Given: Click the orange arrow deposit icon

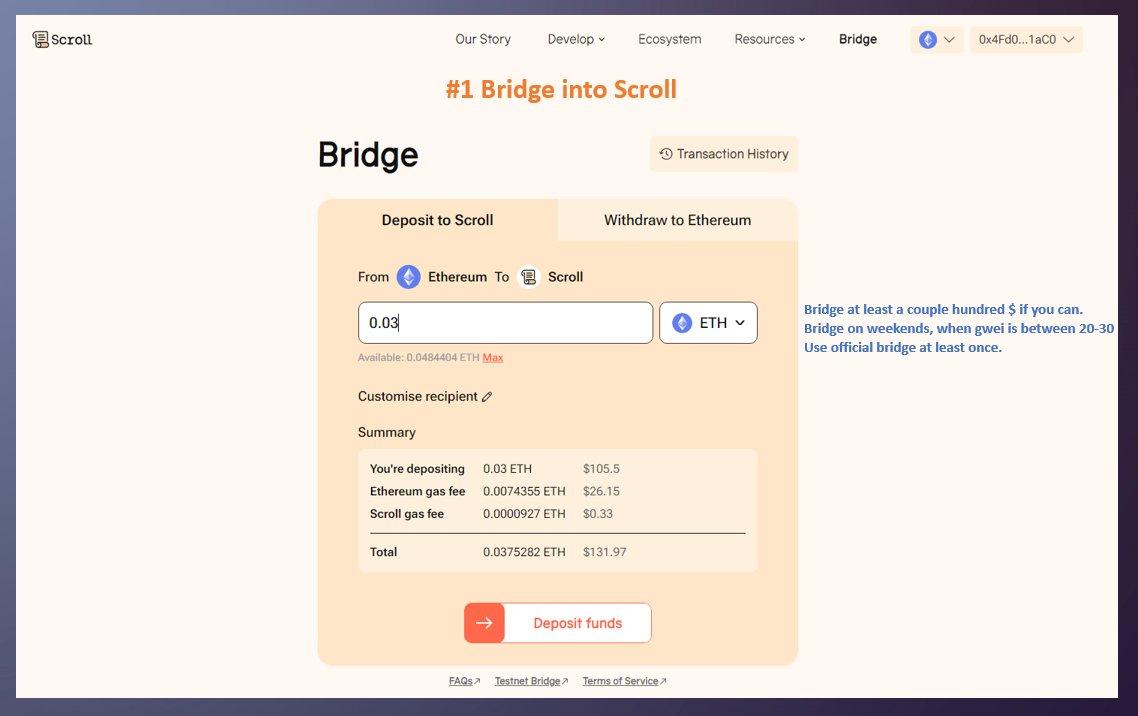Looking at the screenshot, I should click(x=484, y=623).
